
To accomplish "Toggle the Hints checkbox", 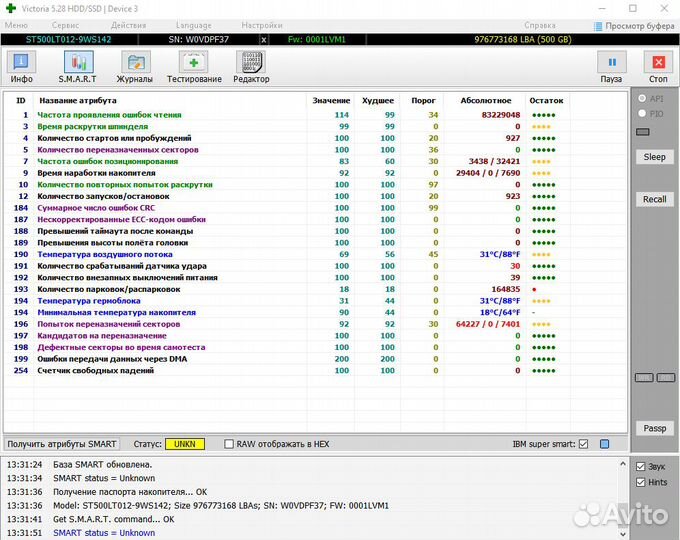I will [x=641, y=482].
